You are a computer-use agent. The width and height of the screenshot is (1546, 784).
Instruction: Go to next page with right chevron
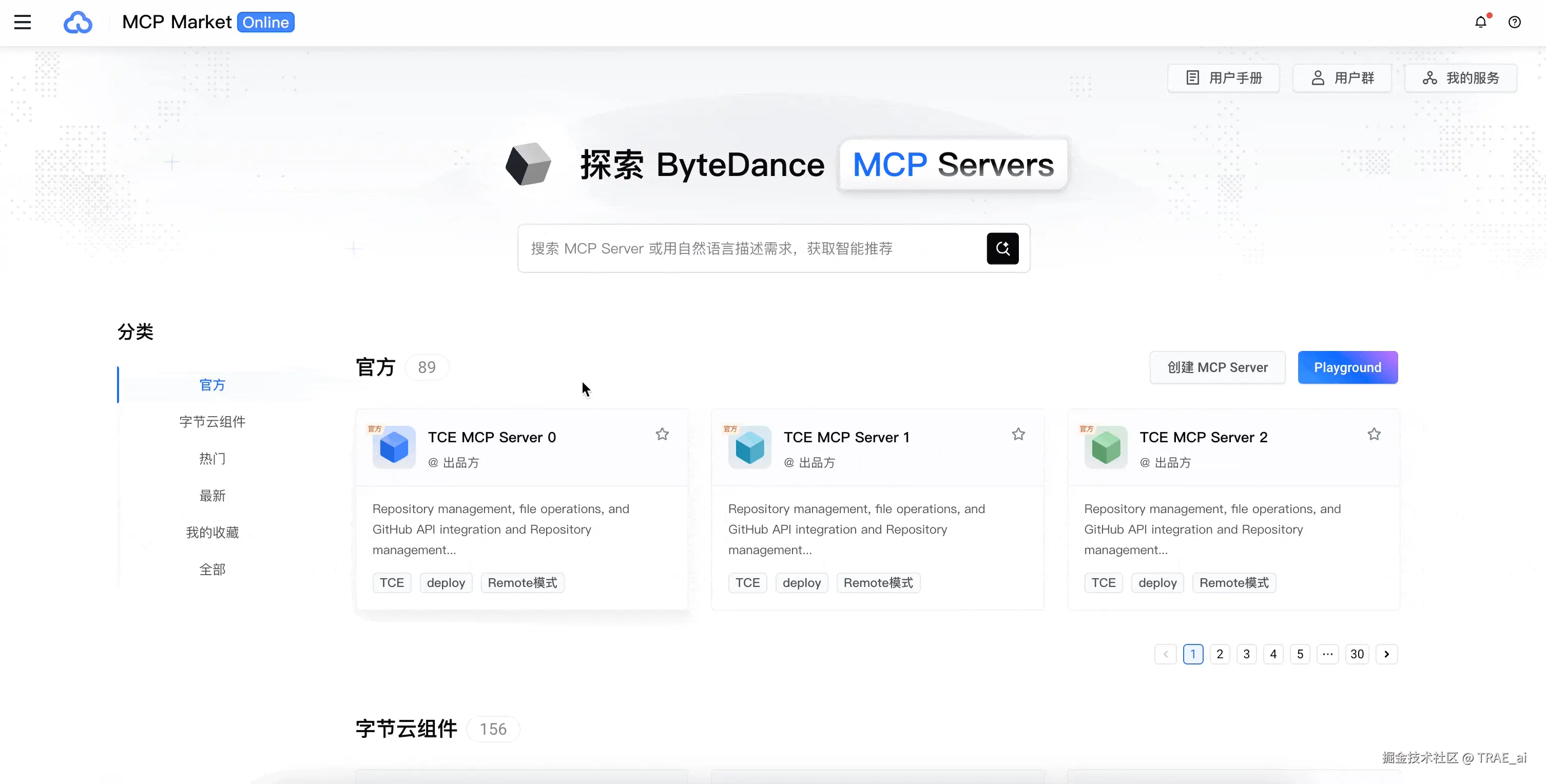pyautogui.click(x=1386, y=654)
